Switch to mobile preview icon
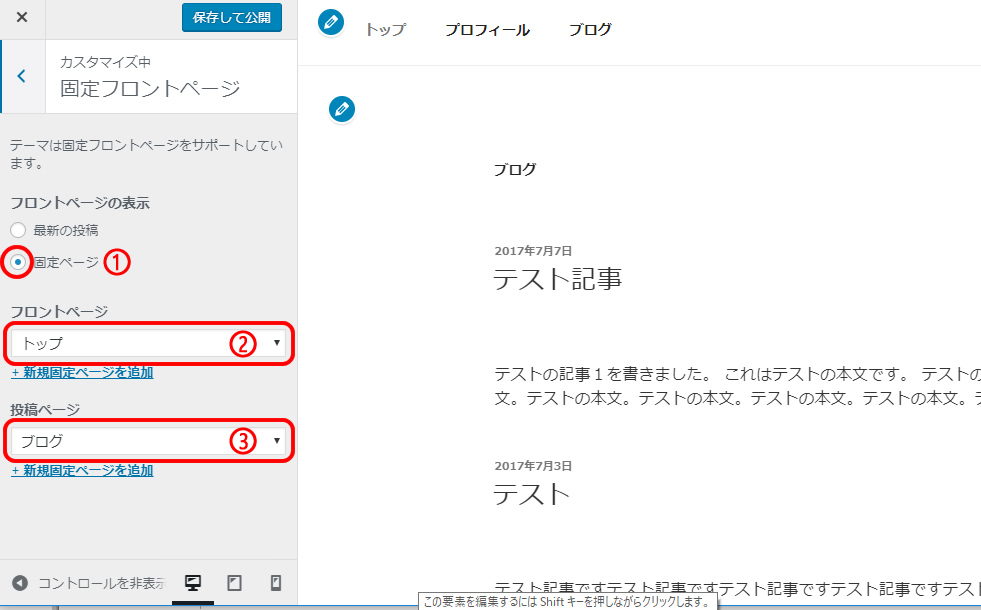 point(275,583)
